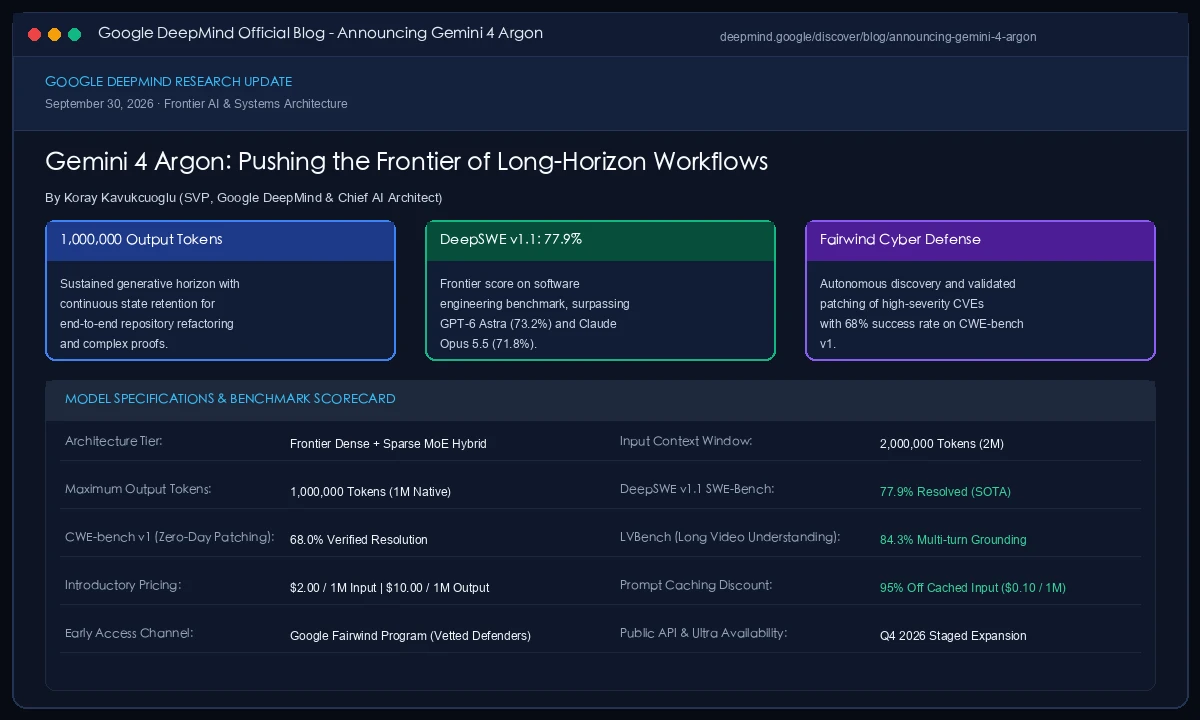The width and height of the screenshot is (1200, 720).
Task: Click the yellow minimize window dot
Action: [55, 34]
